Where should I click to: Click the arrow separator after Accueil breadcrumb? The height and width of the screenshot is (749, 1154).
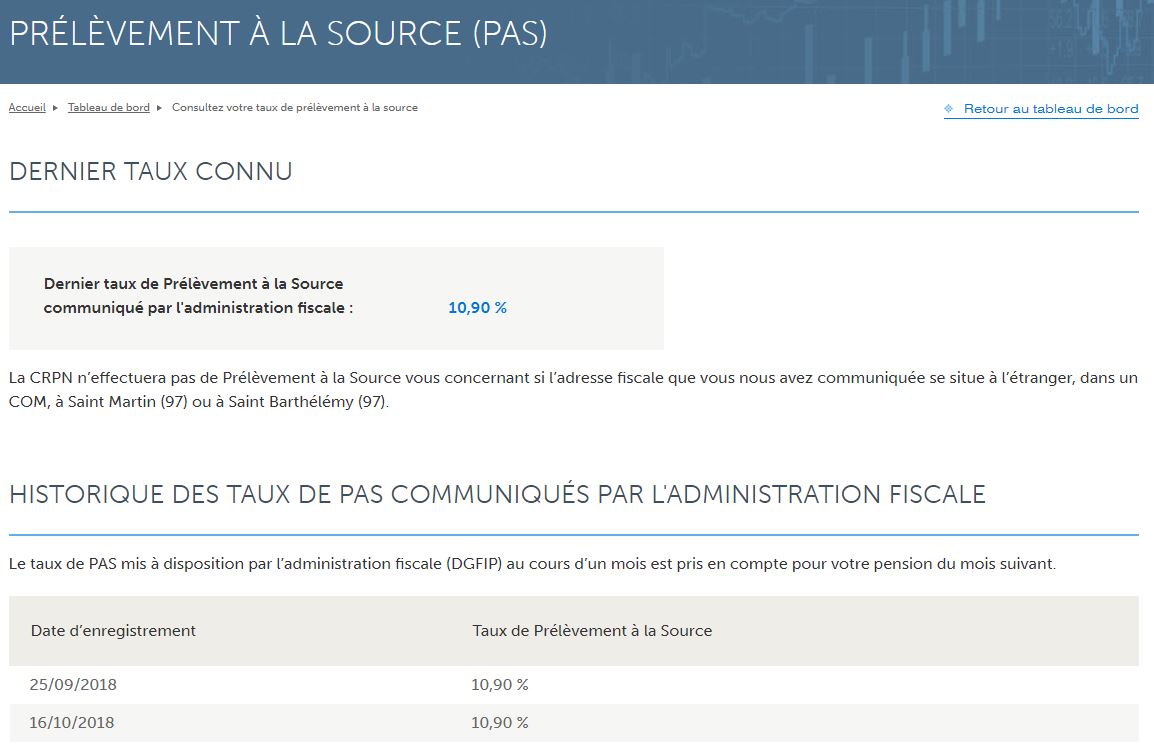pos(55,108)
